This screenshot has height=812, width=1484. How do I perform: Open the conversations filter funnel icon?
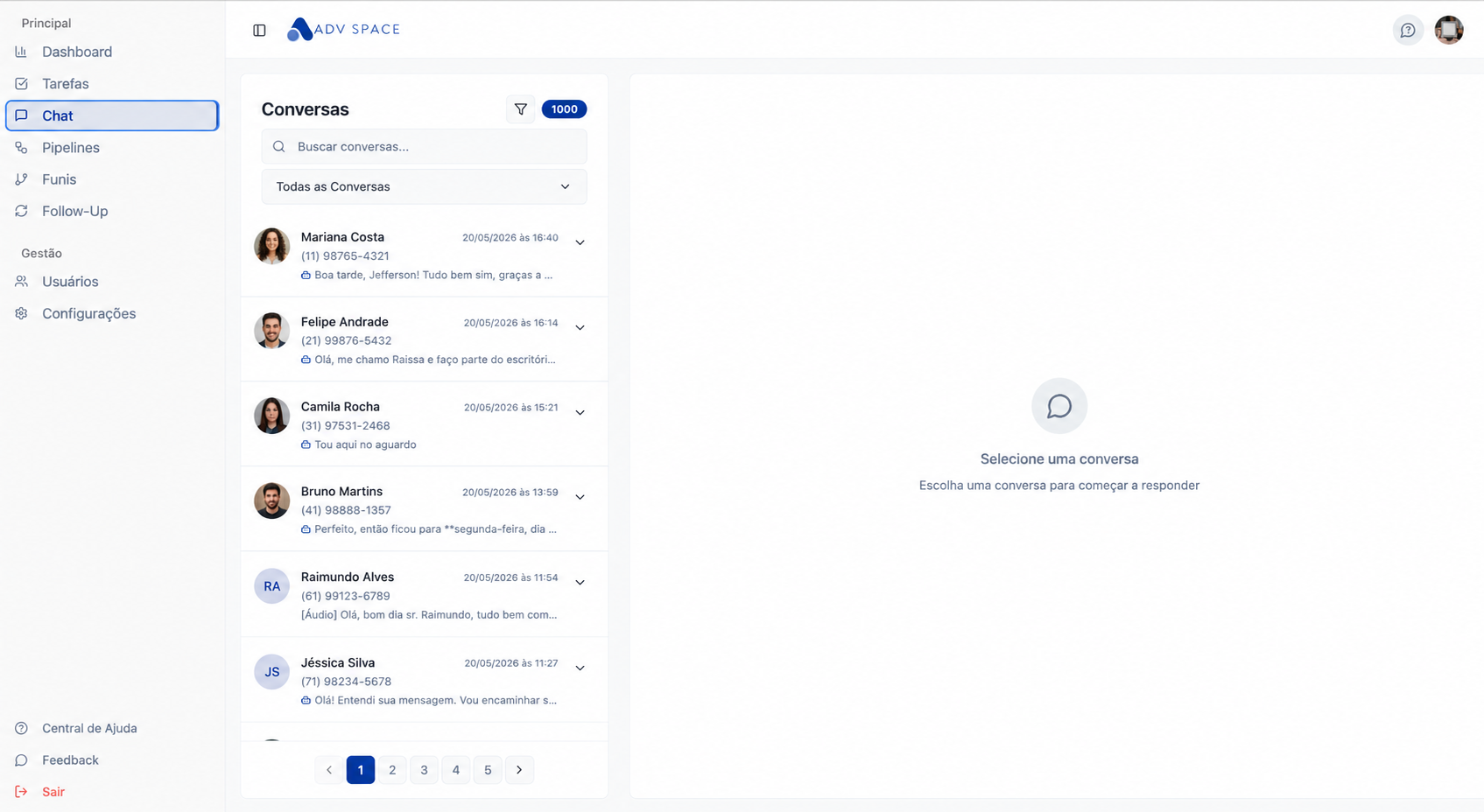[x=521, y=109]
